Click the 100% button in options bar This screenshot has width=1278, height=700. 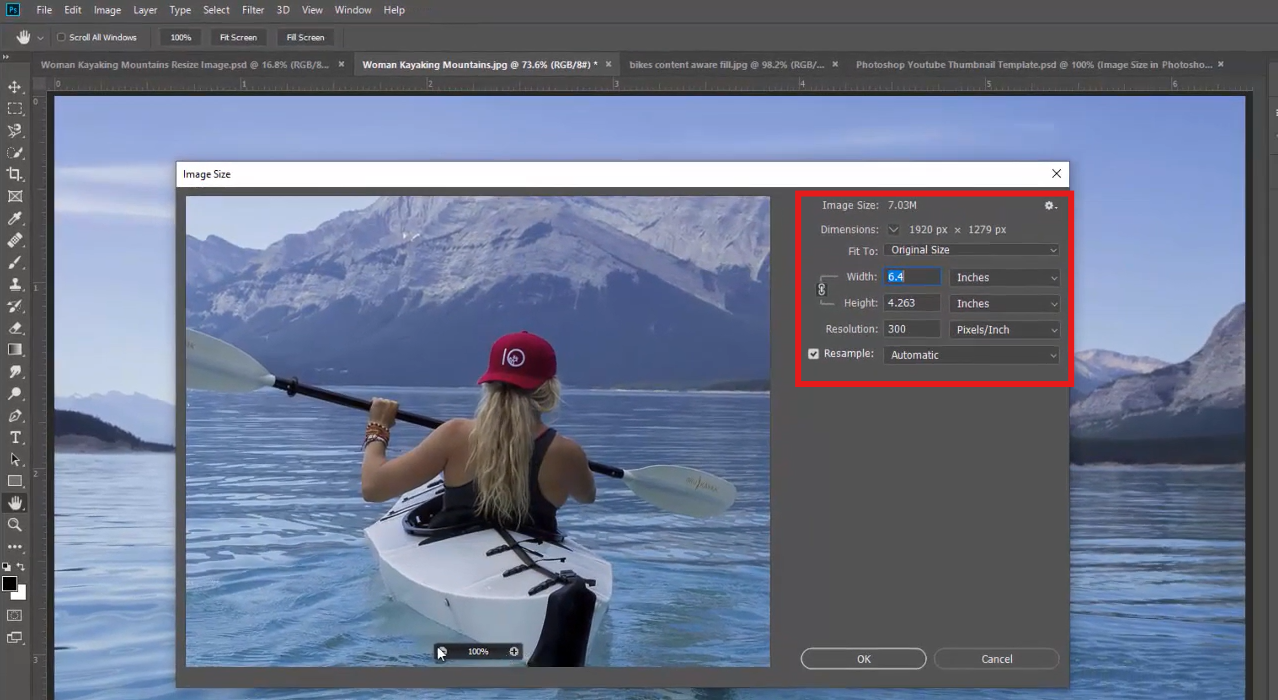click(180, 37)
